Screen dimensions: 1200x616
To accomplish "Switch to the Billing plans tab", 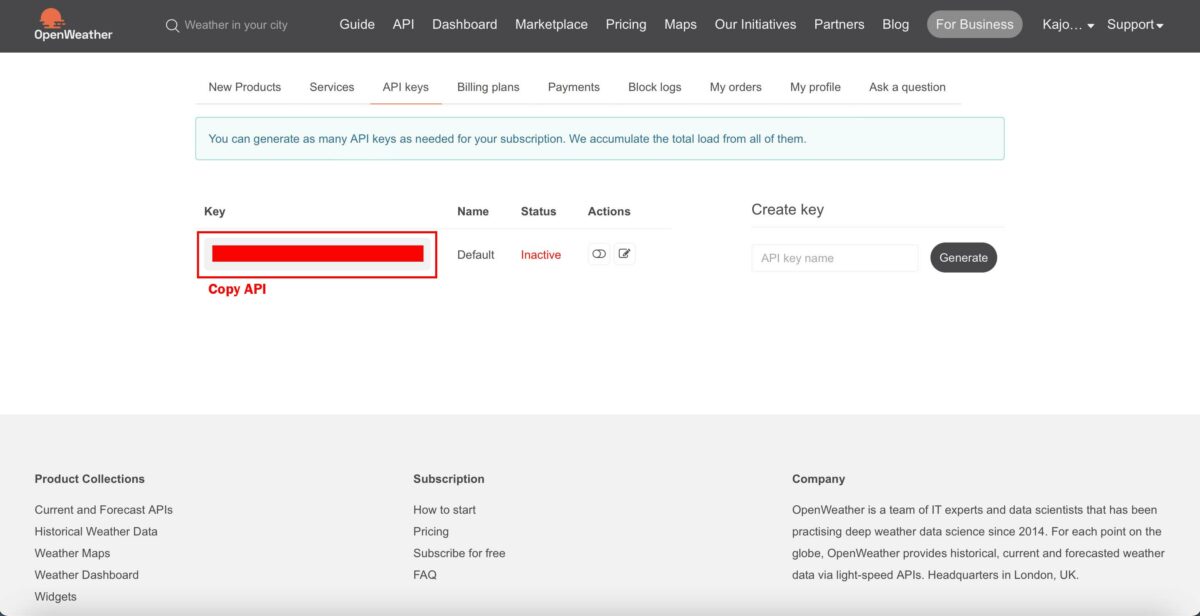I will pyautogui.click(x=488, y=87).
